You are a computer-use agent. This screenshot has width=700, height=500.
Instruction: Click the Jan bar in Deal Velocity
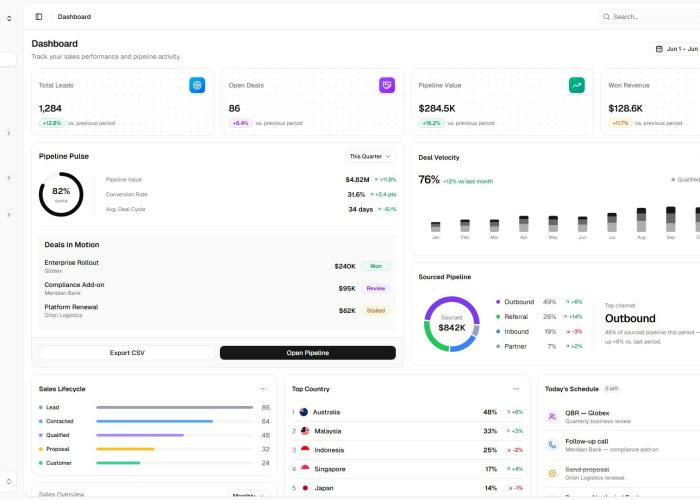click(436, 226)
